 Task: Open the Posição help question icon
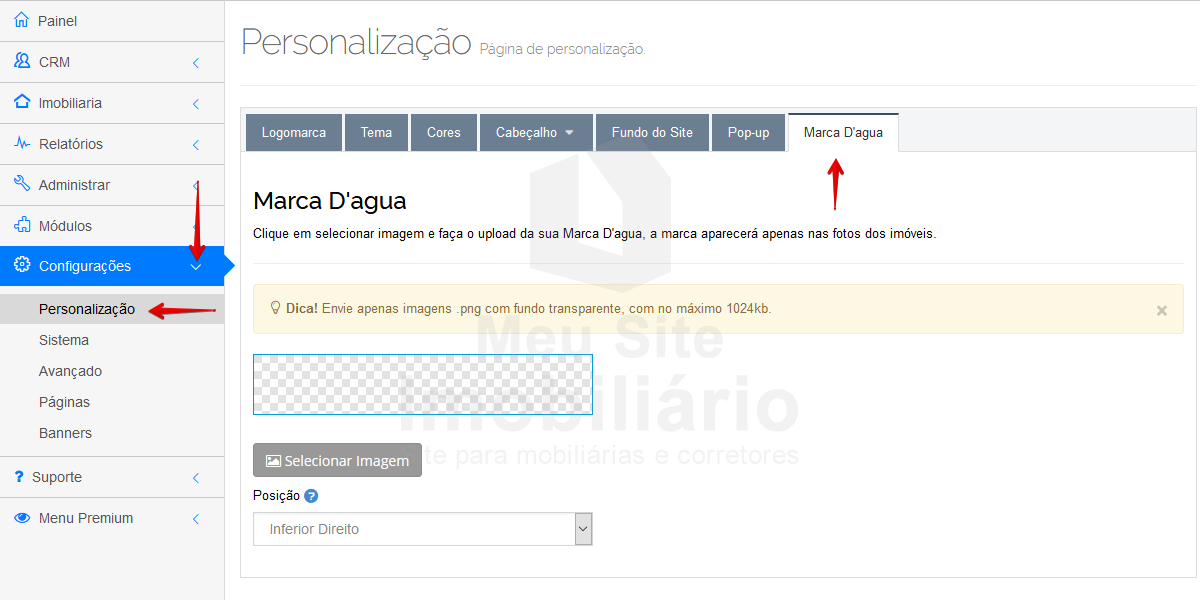pos(311,496)
